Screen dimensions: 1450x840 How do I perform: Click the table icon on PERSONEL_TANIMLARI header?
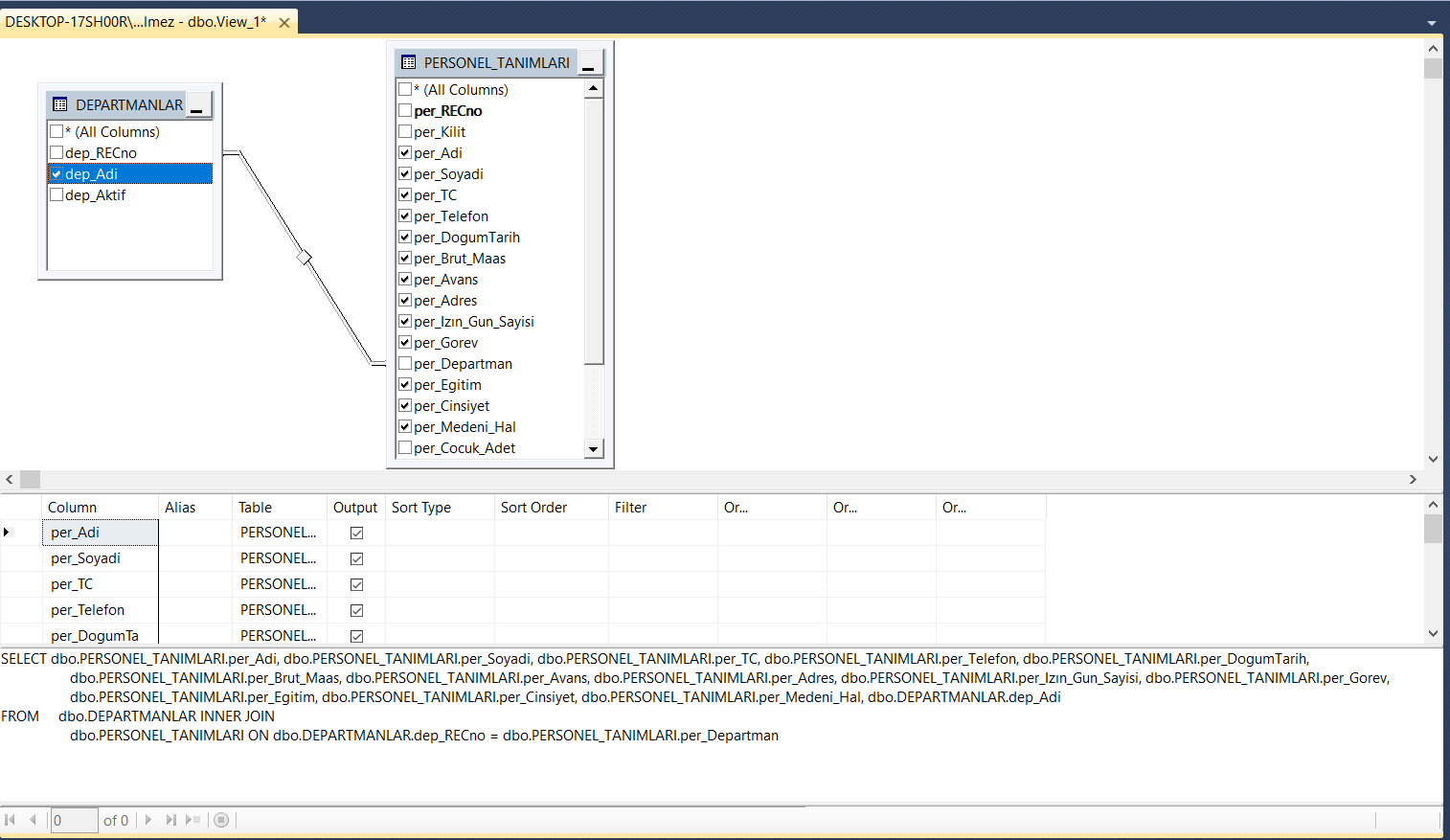411,60
